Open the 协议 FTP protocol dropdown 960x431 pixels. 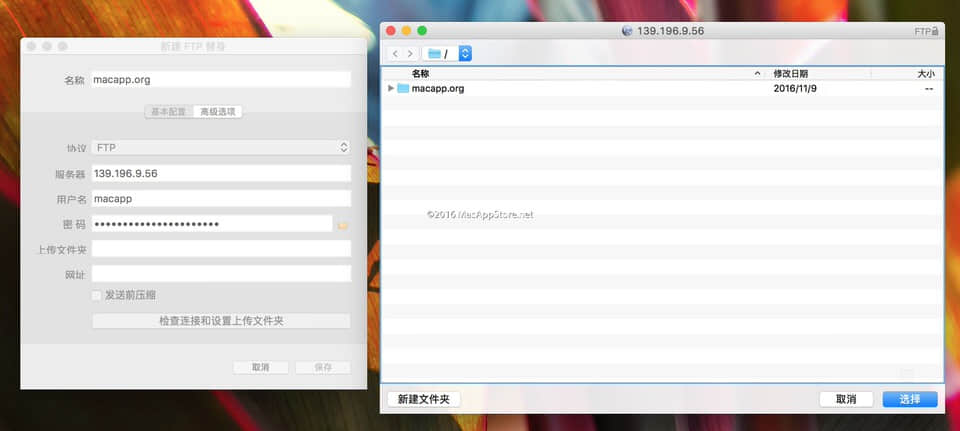(220, 147)
